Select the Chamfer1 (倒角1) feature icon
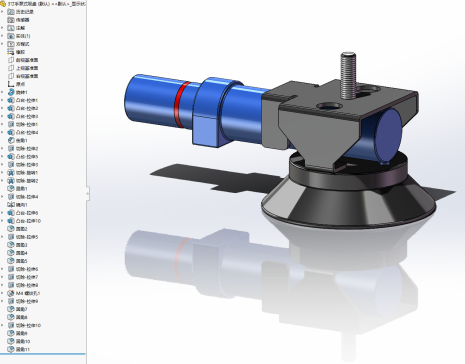This screenshot has height=364, width=465. tap(11, 140)
